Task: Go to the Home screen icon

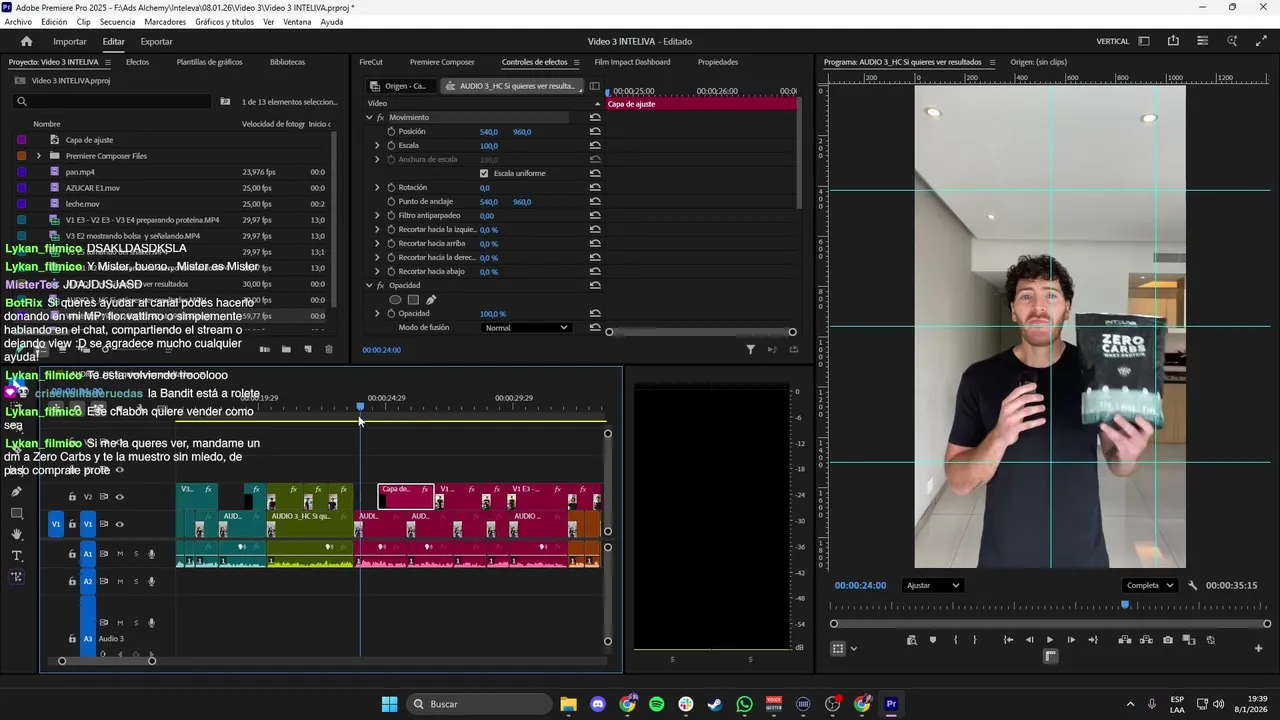Action: [x=26, y=41]
